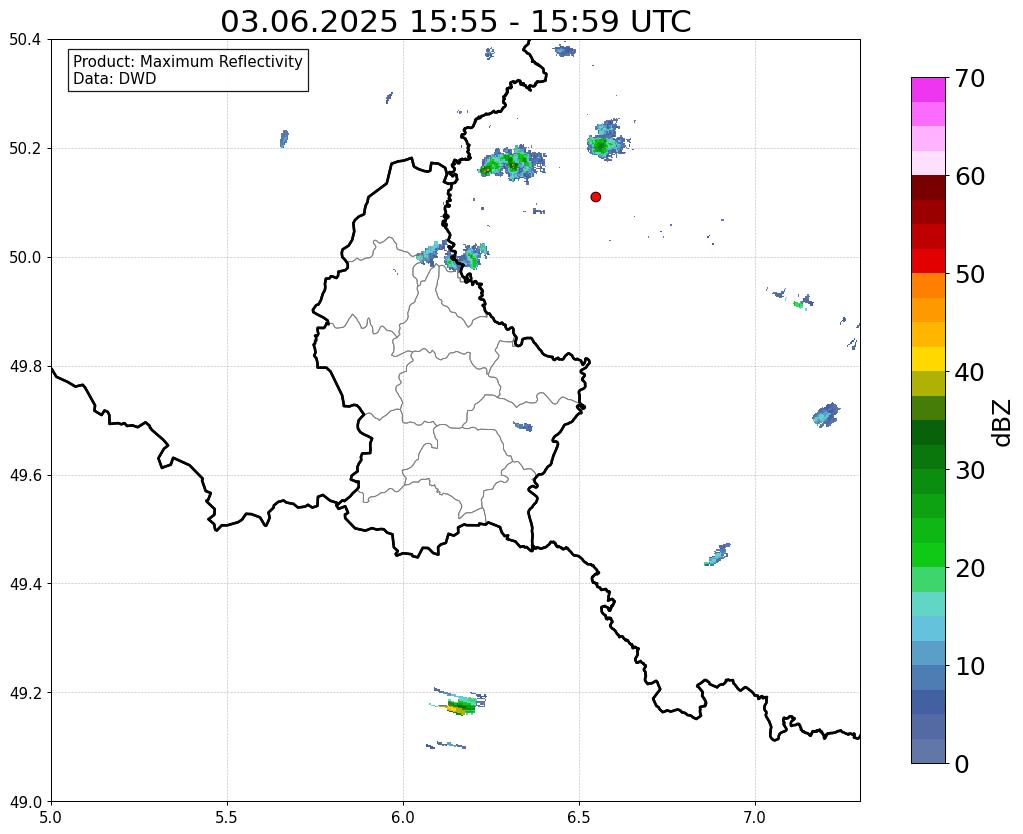Viewport: 1023px width, 834px height.
Task: Click the yellow colorbar segment above 40
Action: pyautogui.click(x=928, y=359)
